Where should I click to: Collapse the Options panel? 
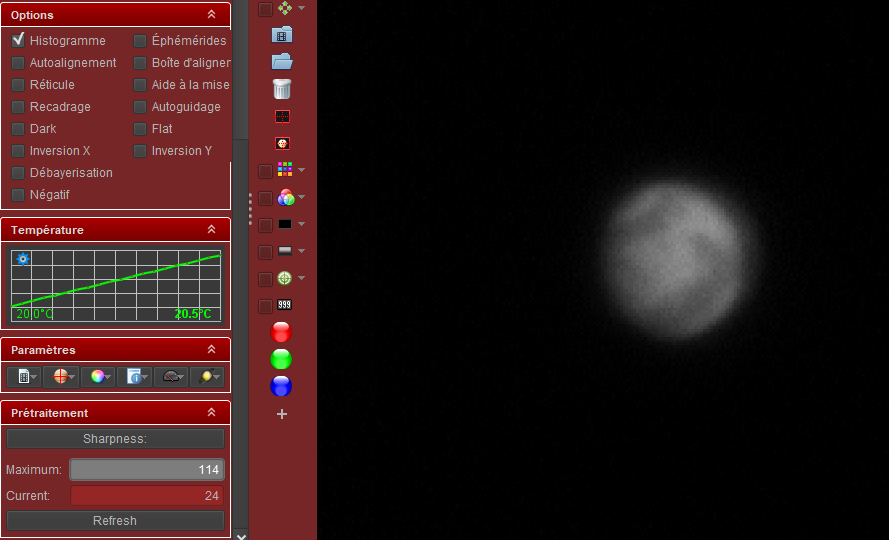coord(211,14)
